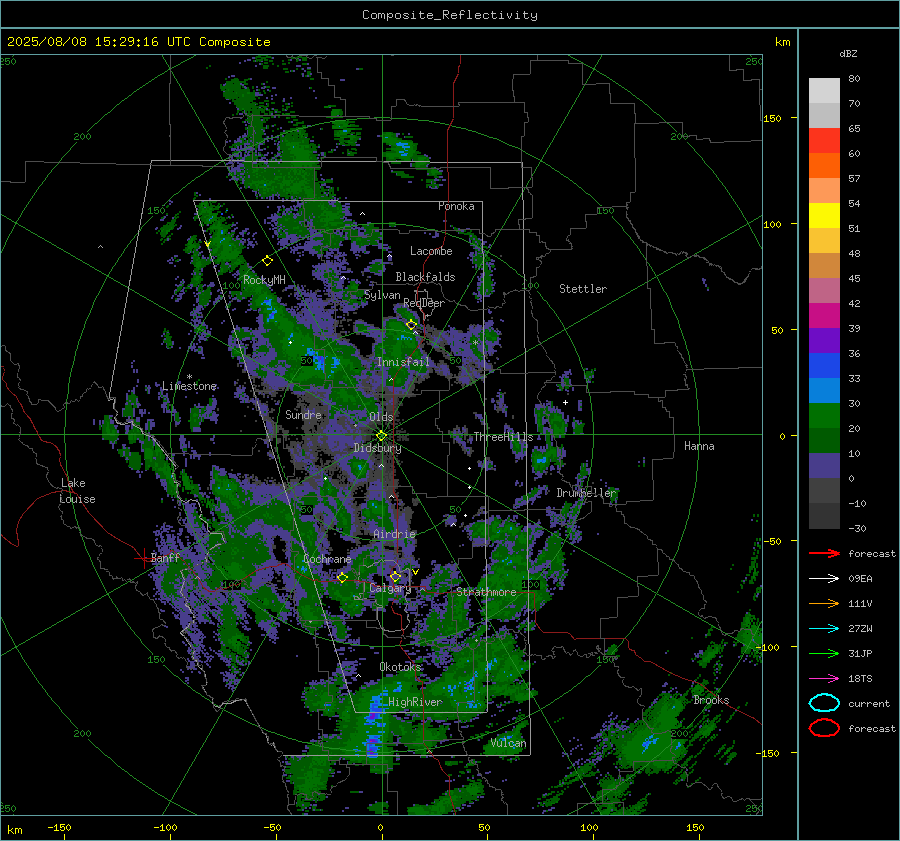Viewport: 900px width, 841px height.
Task: Click the 150 tick on the right axis
Action: (x=772, y=118)
